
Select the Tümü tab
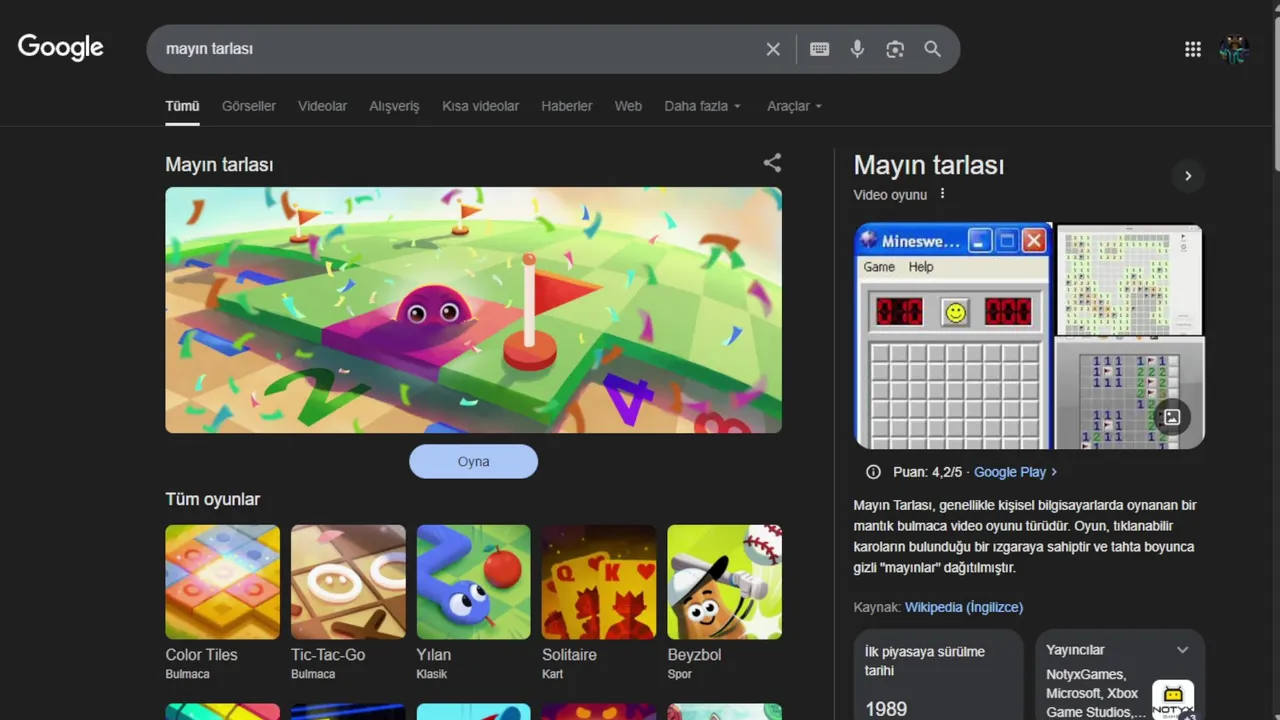point(182,106)
